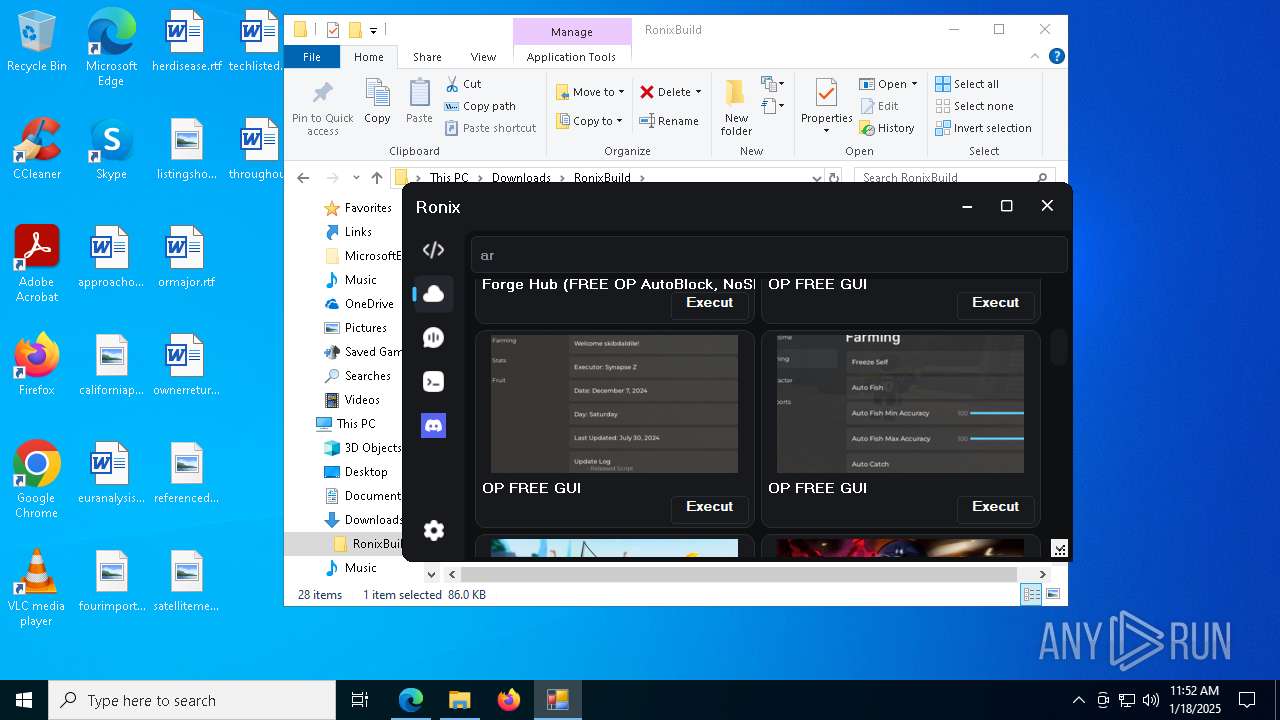The height and width of the screenshot is (720, 1280).
Task: Click Invert selection in ribbon
Action: pyautogui.click(x=984, y=128)
